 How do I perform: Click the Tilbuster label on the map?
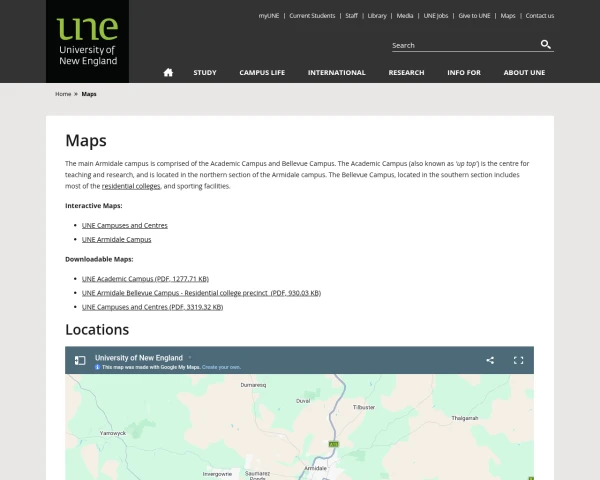(x=364, y=407)
